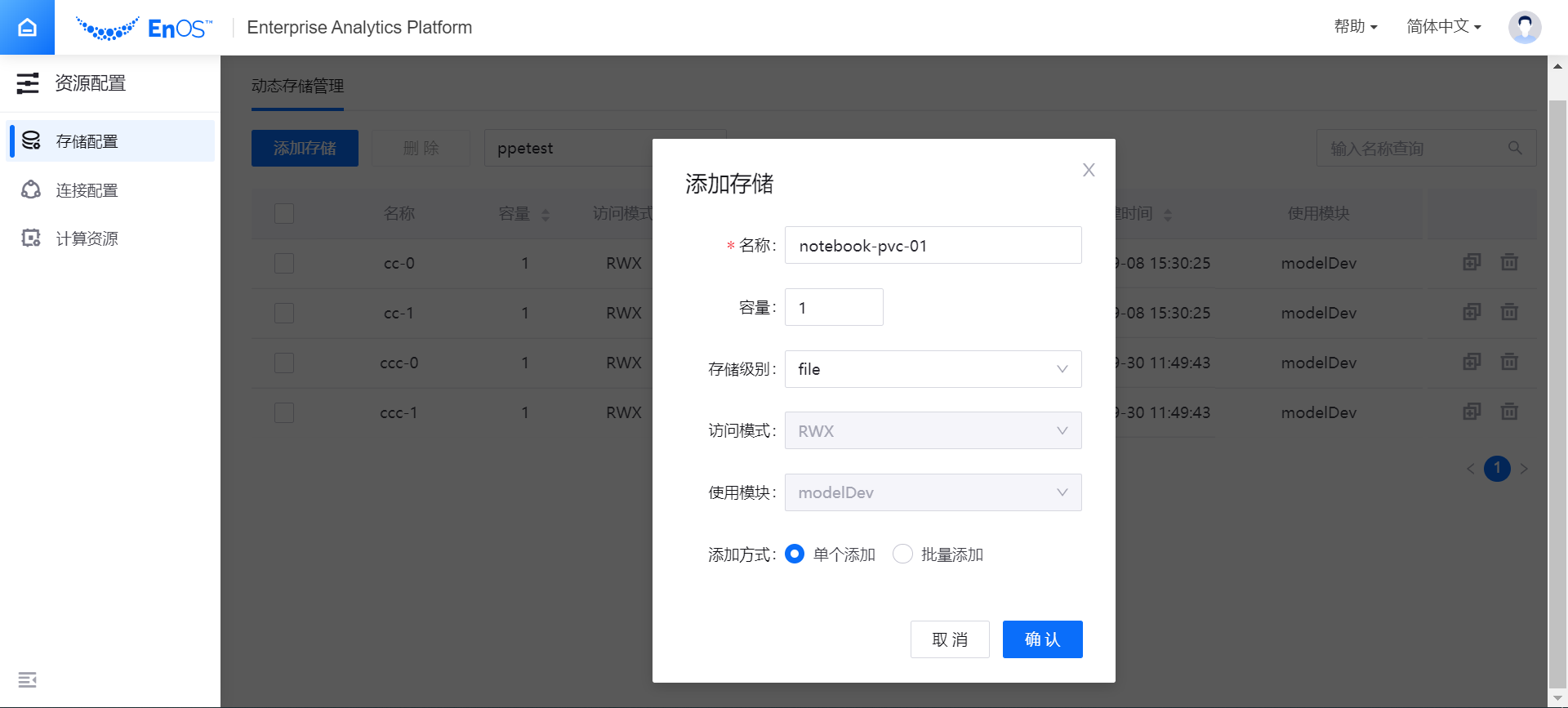
Task: Click the delete button in toolbar
Action: pyautogui.click(x=421, y=148)
